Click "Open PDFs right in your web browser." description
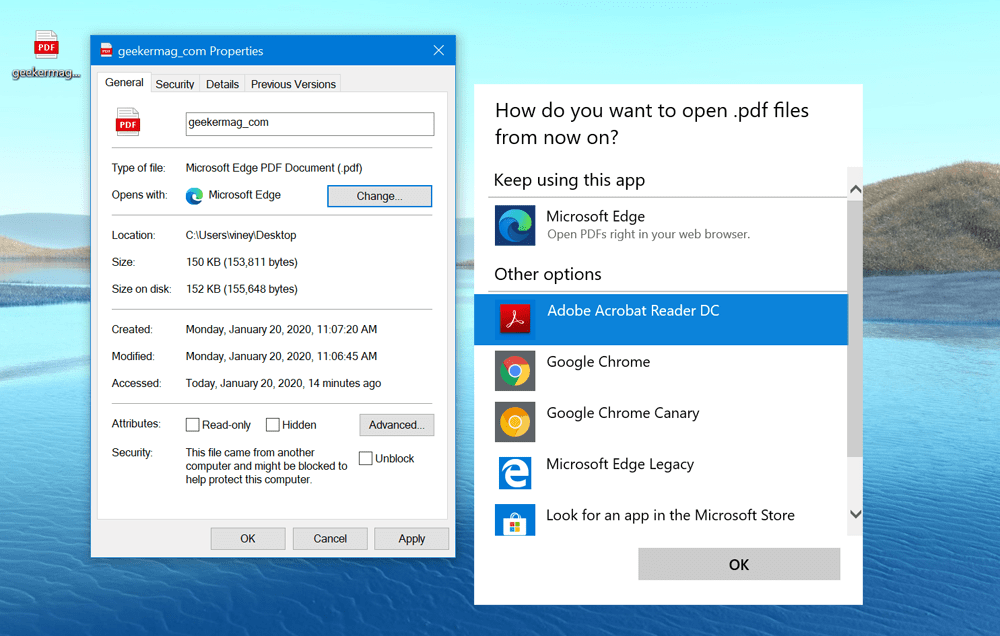Screen dimensions: 1000x636 (x=649, y=234)
